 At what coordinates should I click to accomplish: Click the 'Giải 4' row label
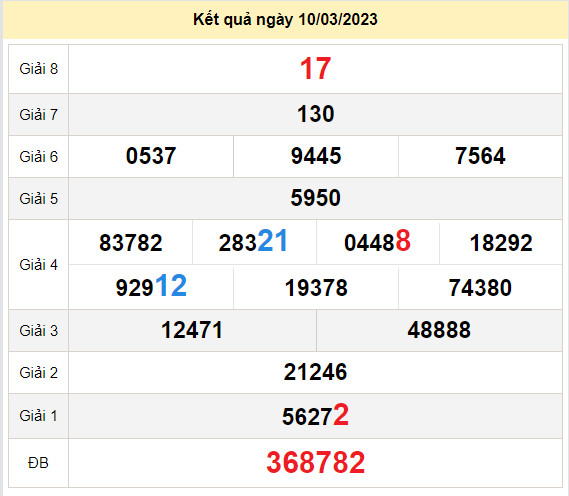(38, 265)
